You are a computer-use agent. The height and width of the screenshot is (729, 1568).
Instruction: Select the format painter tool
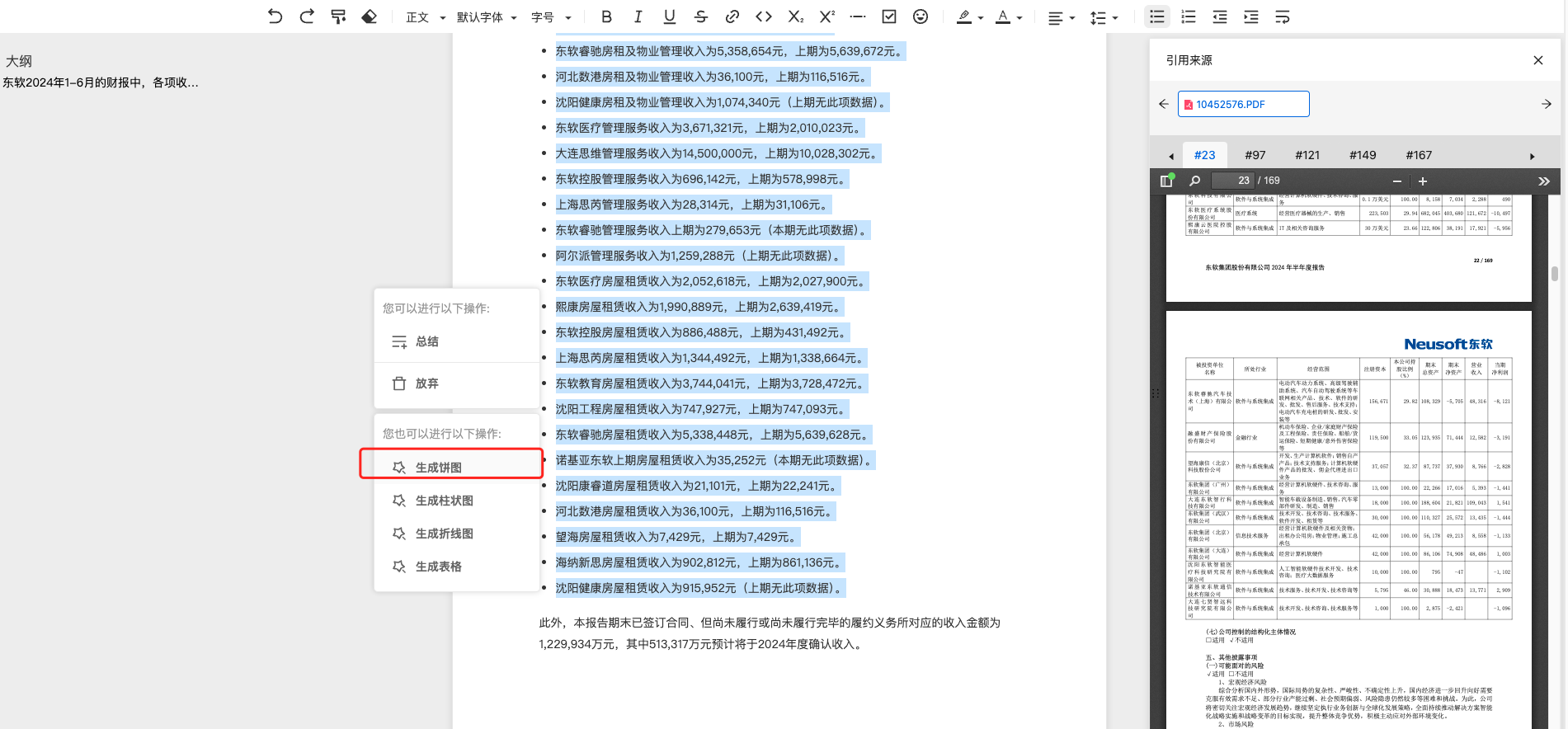pyautogui.click(x=338, y=16)
